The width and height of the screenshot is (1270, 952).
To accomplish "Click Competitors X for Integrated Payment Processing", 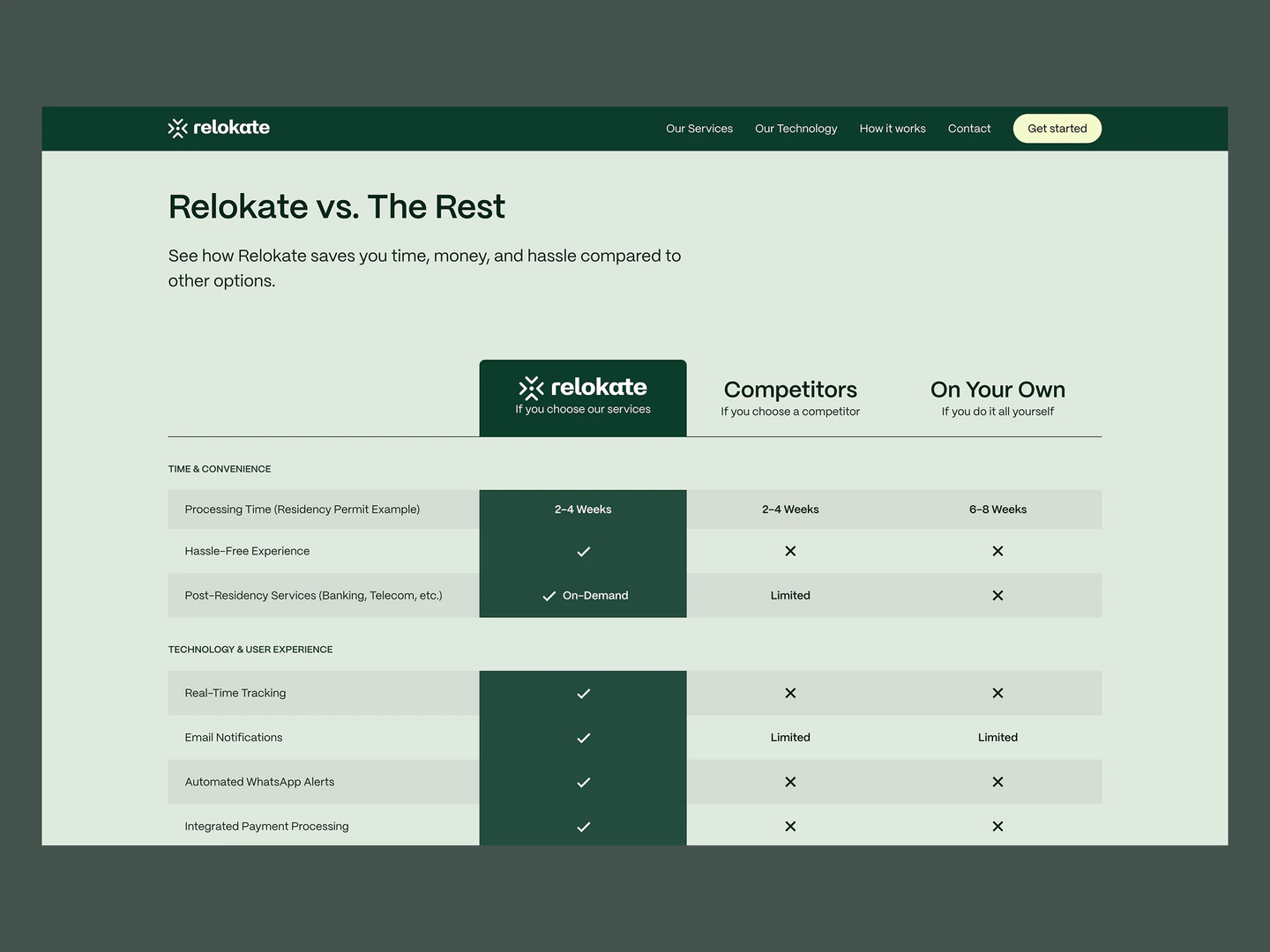I will (790, 826).
